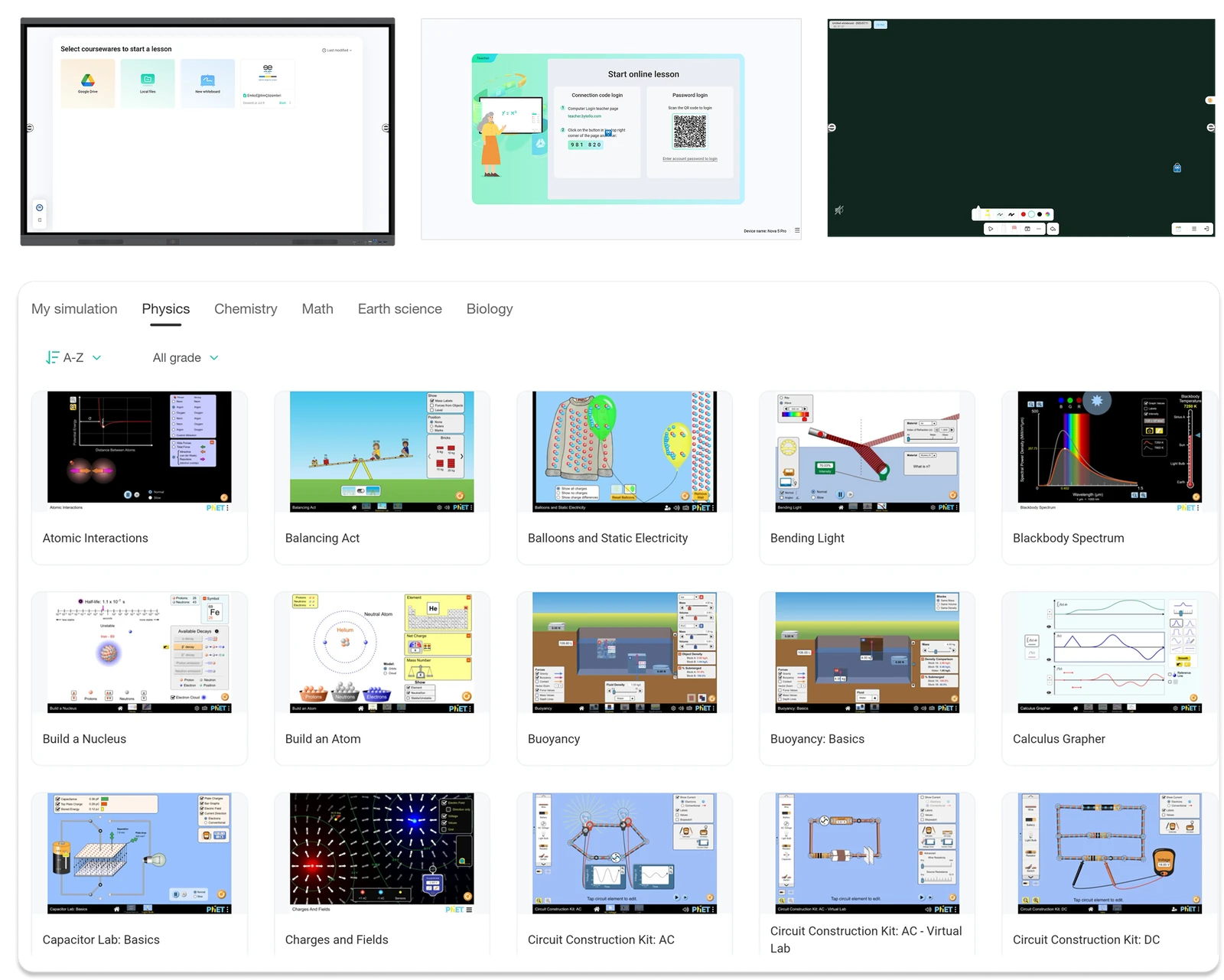Click the exit icon in whiteboard toolbar
The image size is (1224, 980).
[x=1206, y=229]
